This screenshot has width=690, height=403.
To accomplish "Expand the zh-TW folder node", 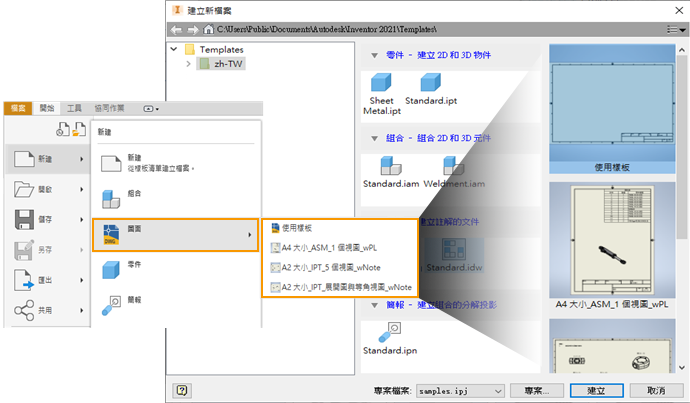I will [x=188, y=64].
